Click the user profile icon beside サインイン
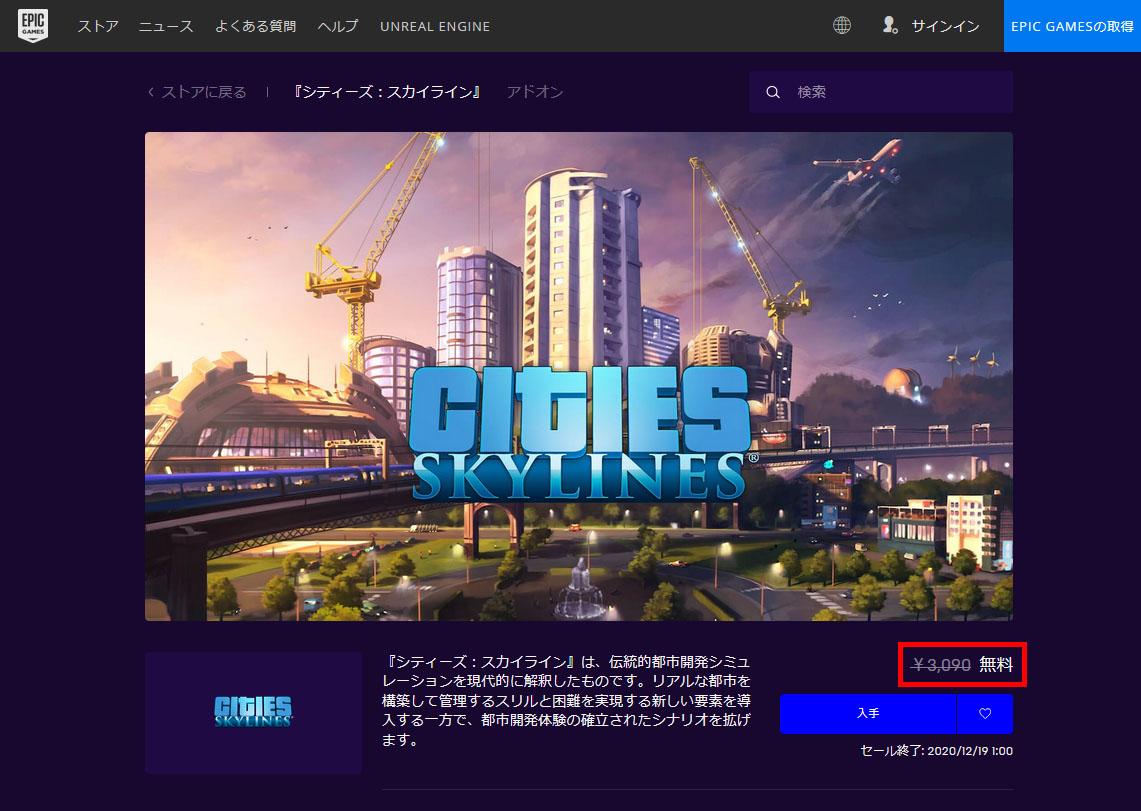Viewport: 1141px width, 811px height. point(889,25)
